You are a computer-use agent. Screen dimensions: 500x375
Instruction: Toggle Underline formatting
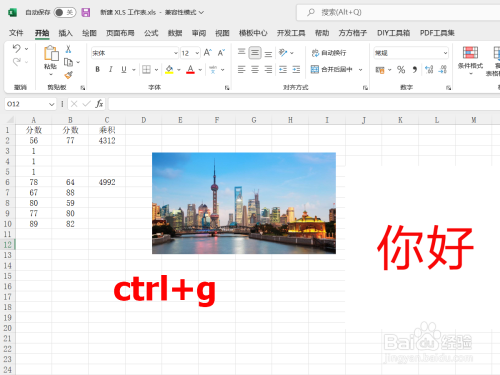(x=124, y=69)
